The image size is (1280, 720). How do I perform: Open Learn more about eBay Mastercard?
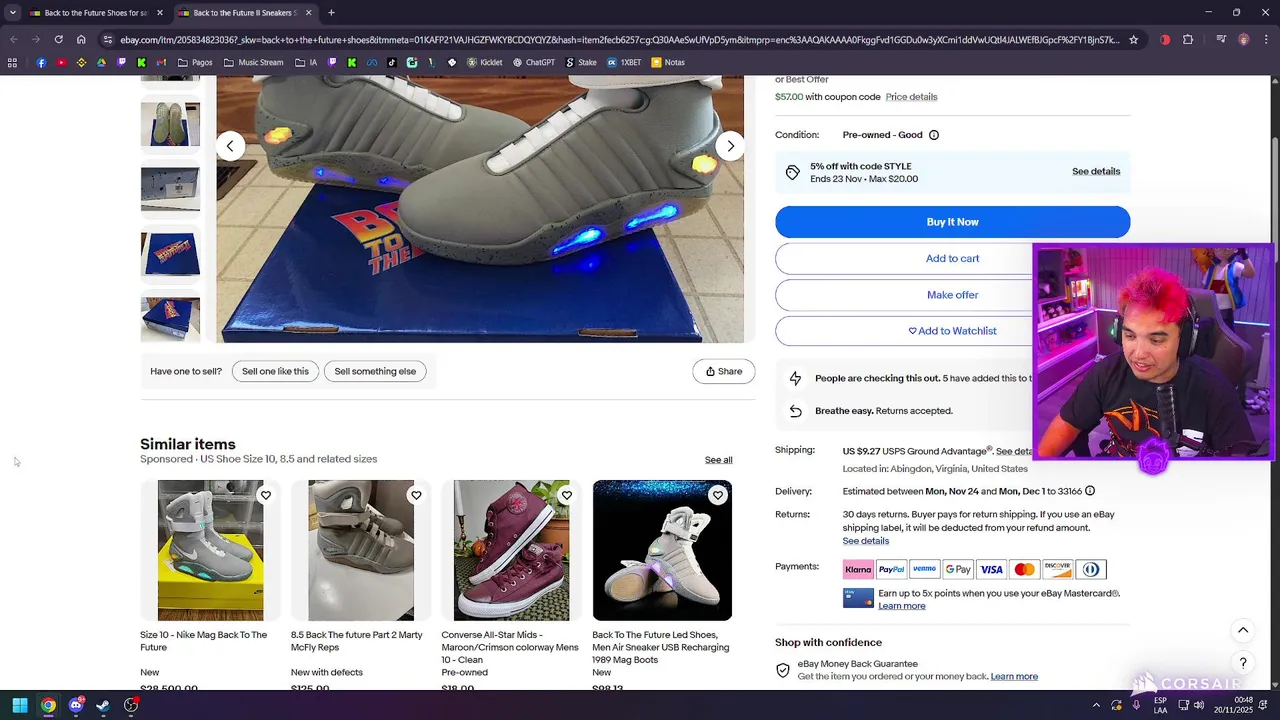pyautogui.click(x=901, y=606)
